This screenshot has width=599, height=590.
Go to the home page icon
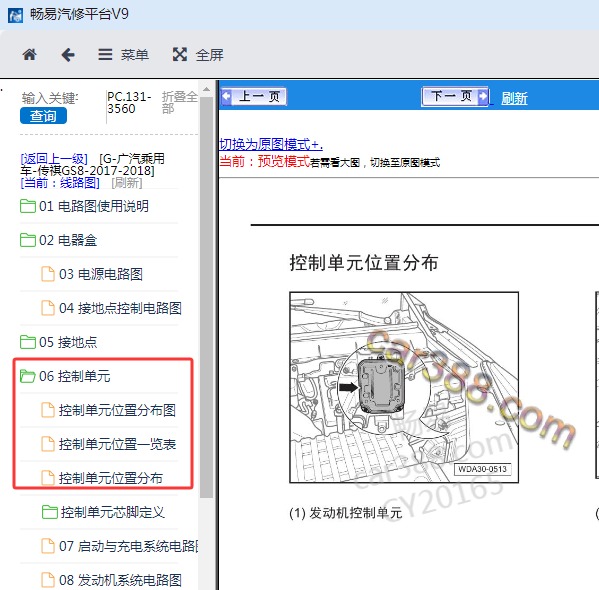(x=29, y=55)
